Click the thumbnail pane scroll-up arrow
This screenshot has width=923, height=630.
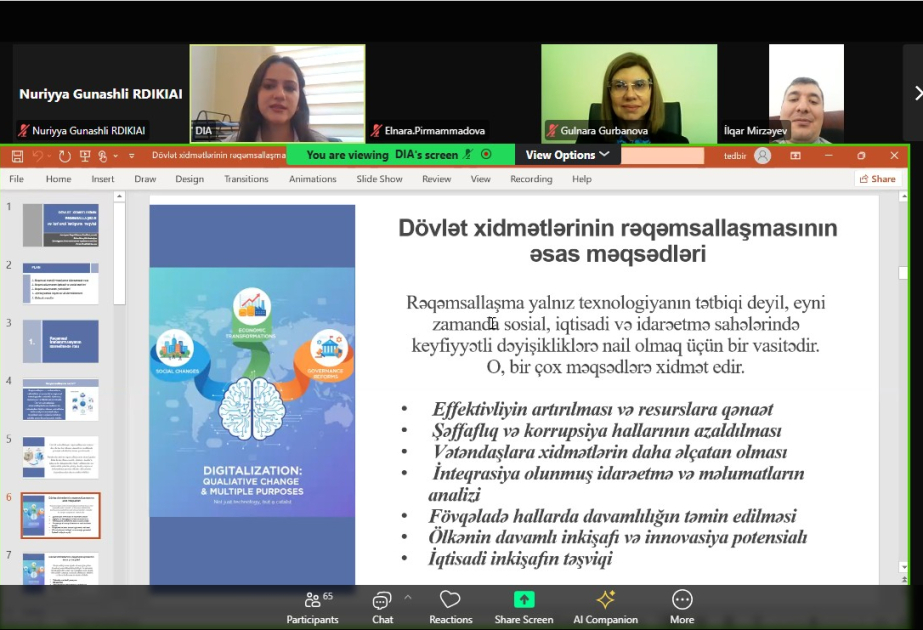pos(119,196)
